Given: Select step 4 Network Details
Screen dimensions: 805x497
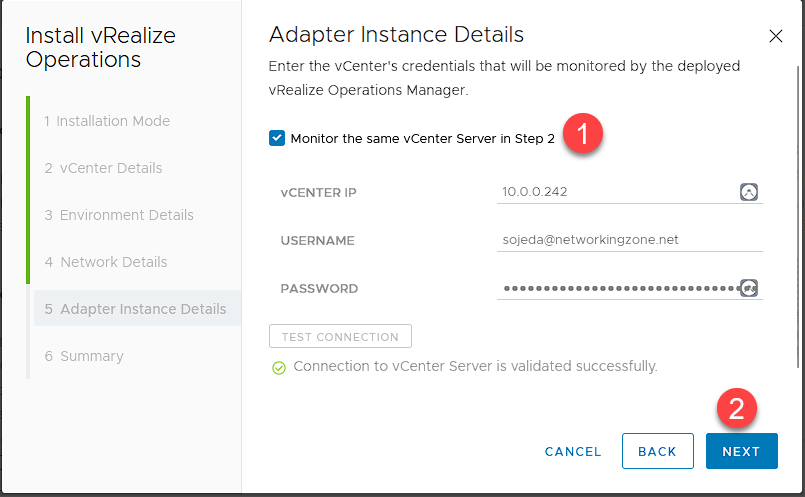Looking at the screenshot, I should coord(106,262).
